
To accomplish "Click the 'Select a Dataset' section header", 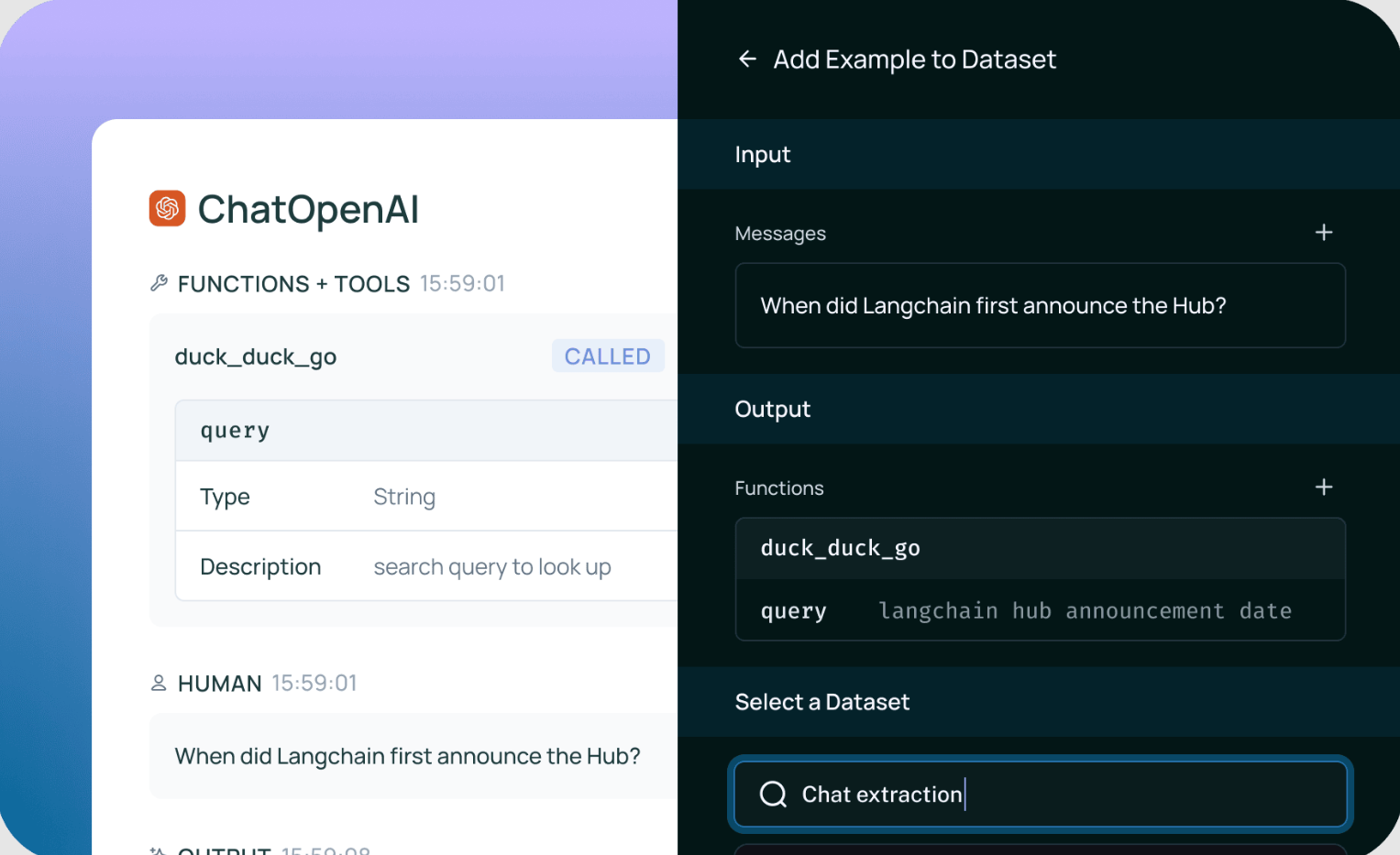I will pos(1039,702).
